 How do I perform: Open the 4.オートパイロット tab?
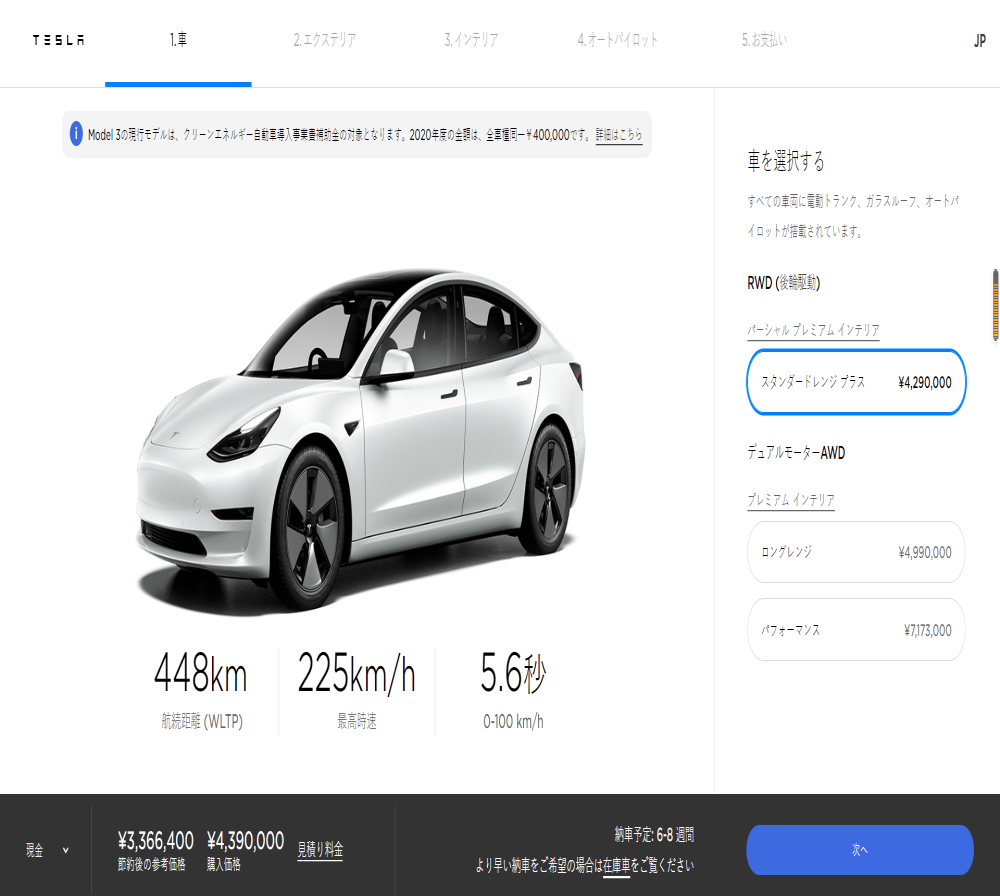click(617, 40)
